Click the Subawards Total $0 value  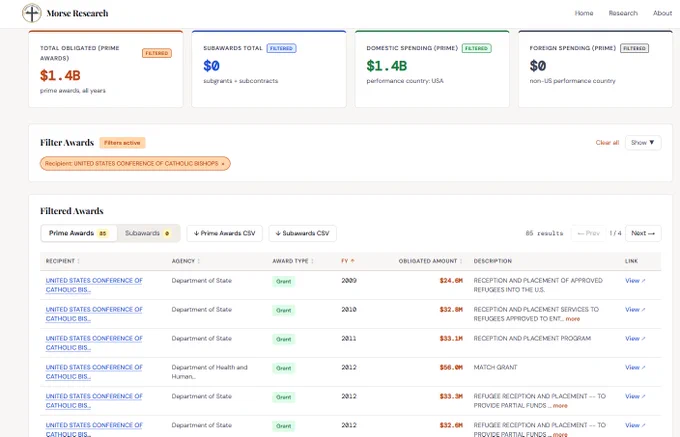coord(211,66)
